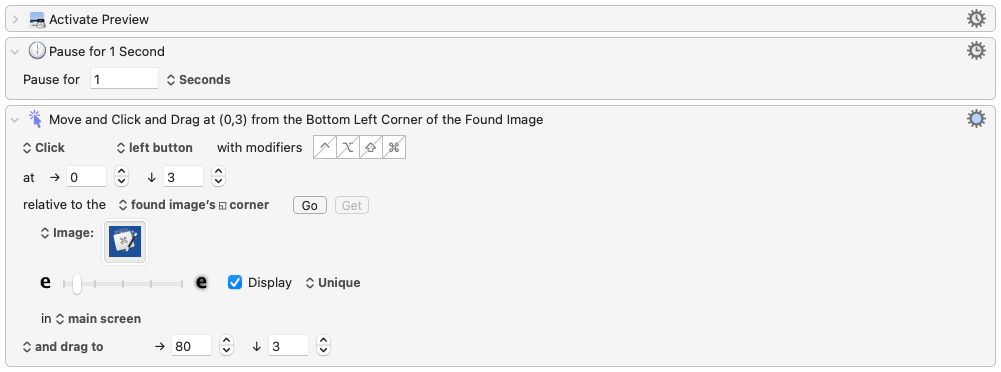The image size is (1001, 372).
Task: Open gear menu for Pause action
Action: 976,51
